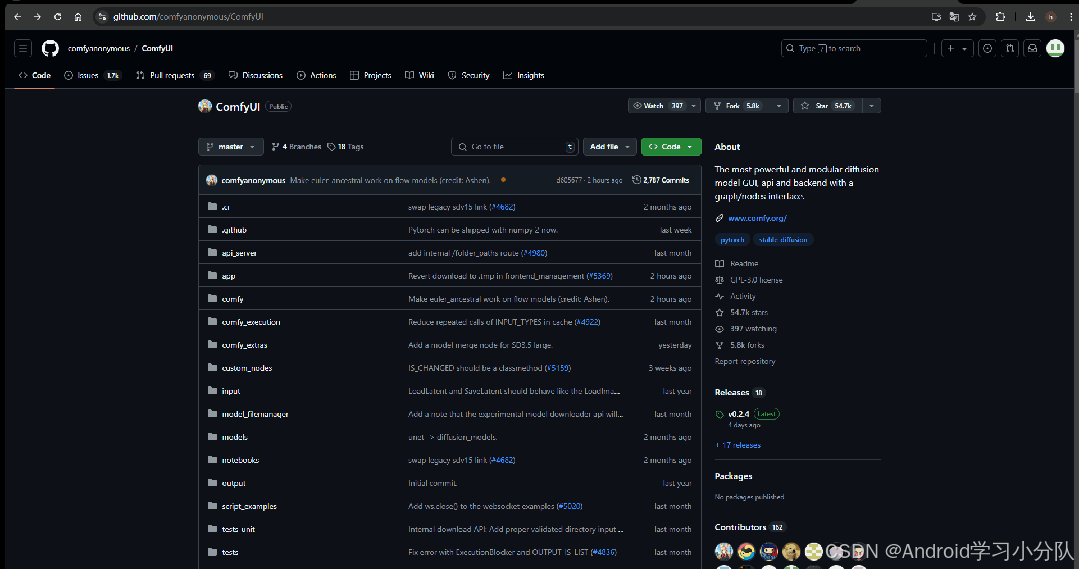1079x569 pixels.
Task: Expand the Star lists dropdown arrow
Action: (871, 106)
